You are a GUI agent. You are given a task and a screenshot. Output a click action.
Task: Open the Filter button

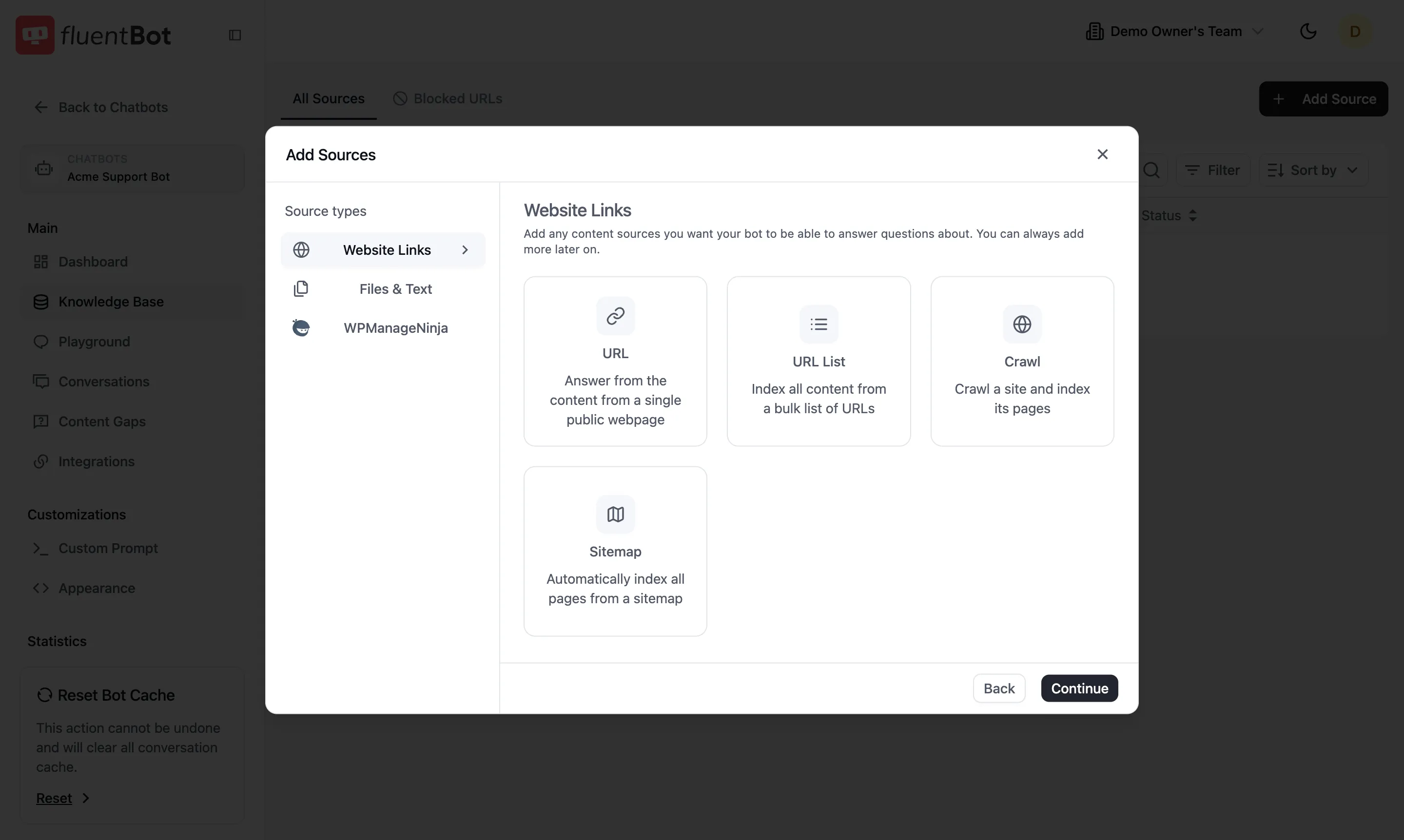1212,170
